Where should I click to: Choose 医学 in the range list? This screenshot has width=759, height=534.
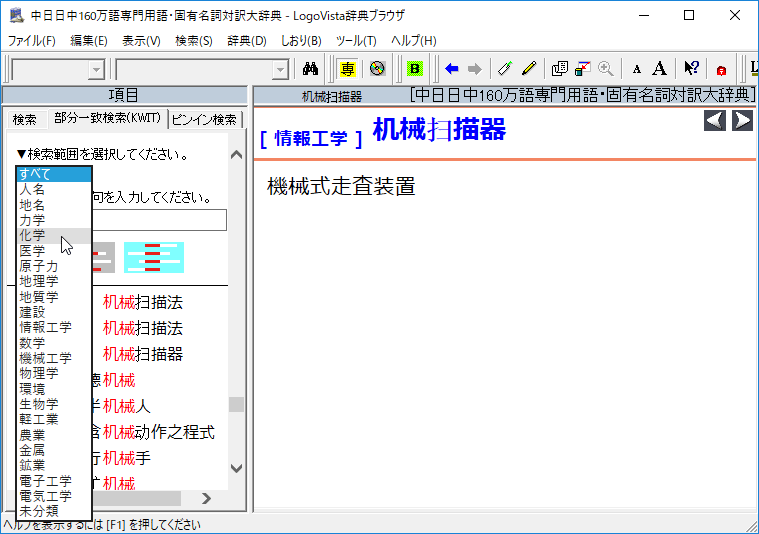[54, 251]
